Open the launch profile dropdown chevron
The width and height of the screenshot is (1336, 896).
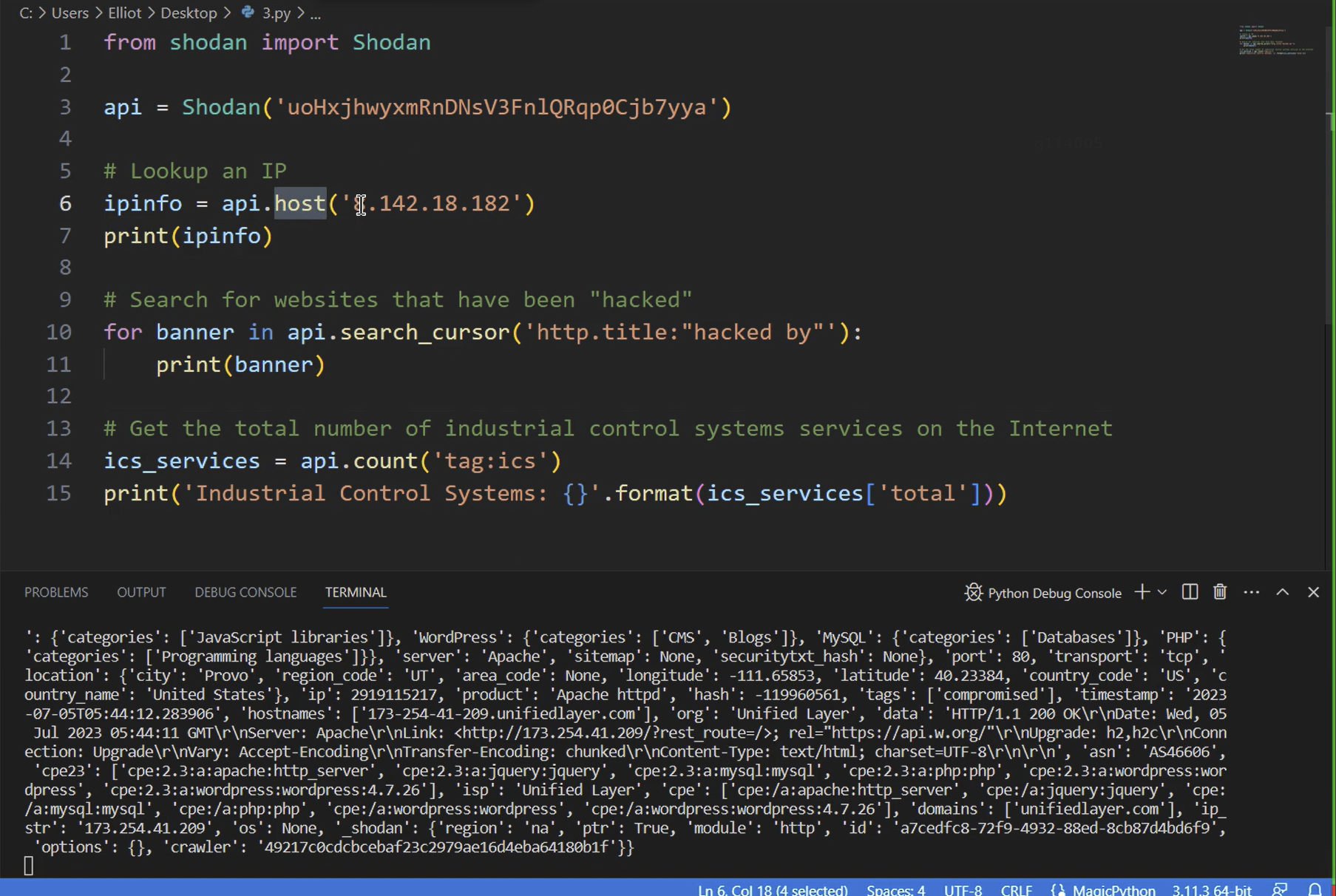[1162, 592]
